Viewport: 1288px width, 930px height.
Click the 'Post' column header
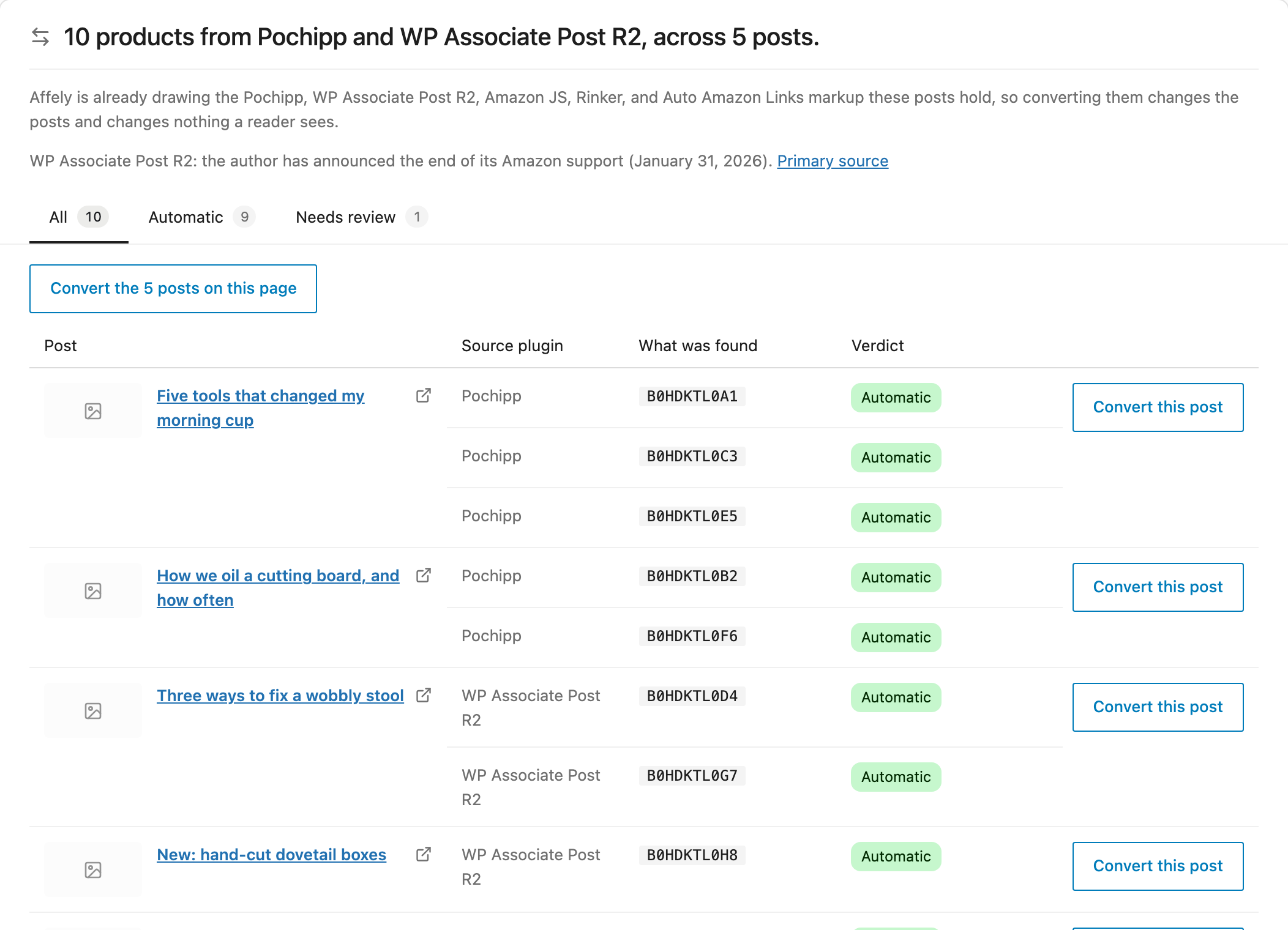coord(61,346)
